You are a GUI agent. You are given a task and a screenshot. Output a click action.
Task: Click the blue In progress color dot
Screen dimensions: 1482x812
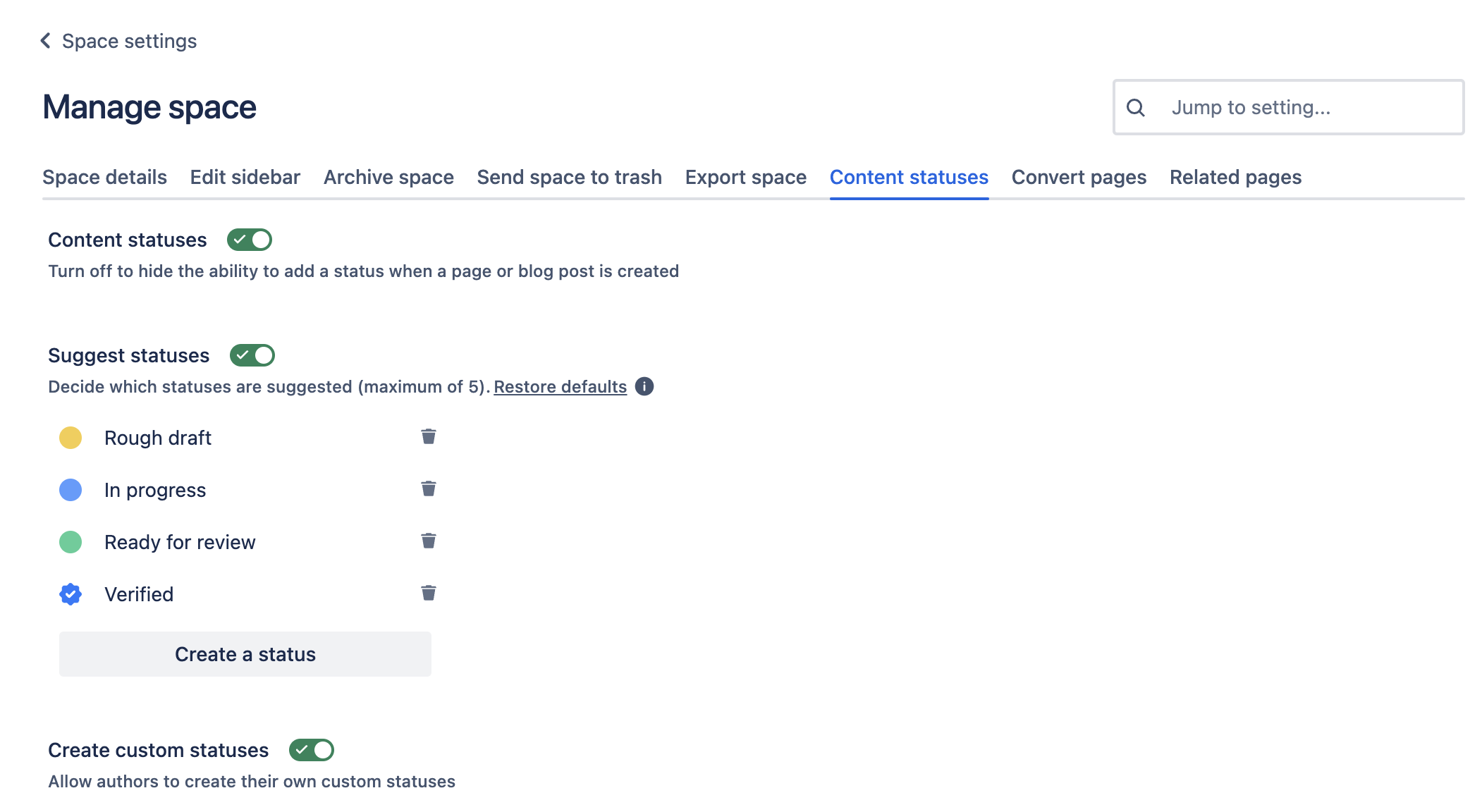click(x=71, y=490)
